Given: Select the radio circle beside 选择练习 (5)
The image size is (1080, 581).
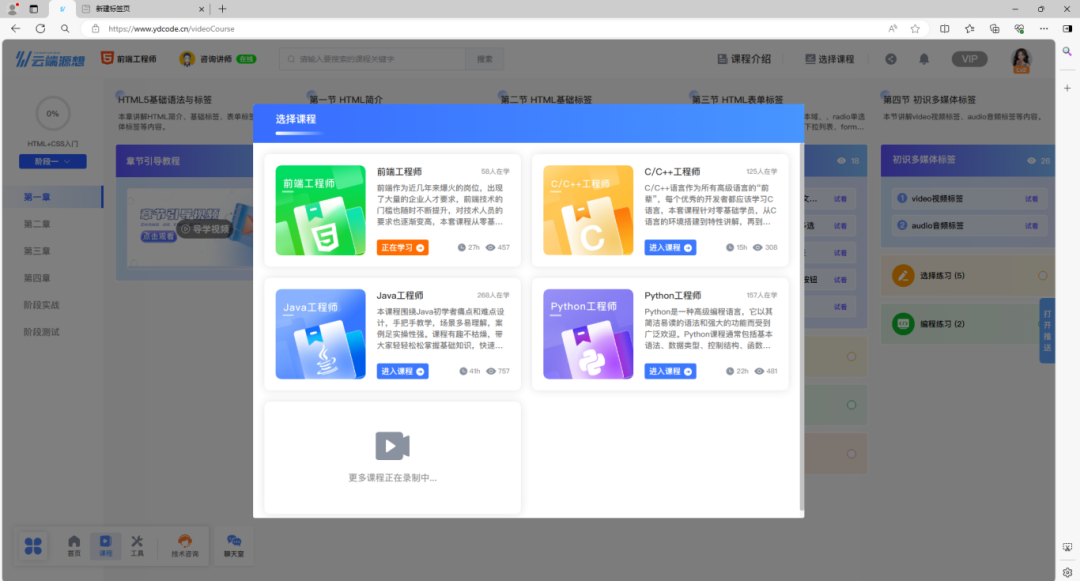Looking at the screenshot, I should point(1043,275).
